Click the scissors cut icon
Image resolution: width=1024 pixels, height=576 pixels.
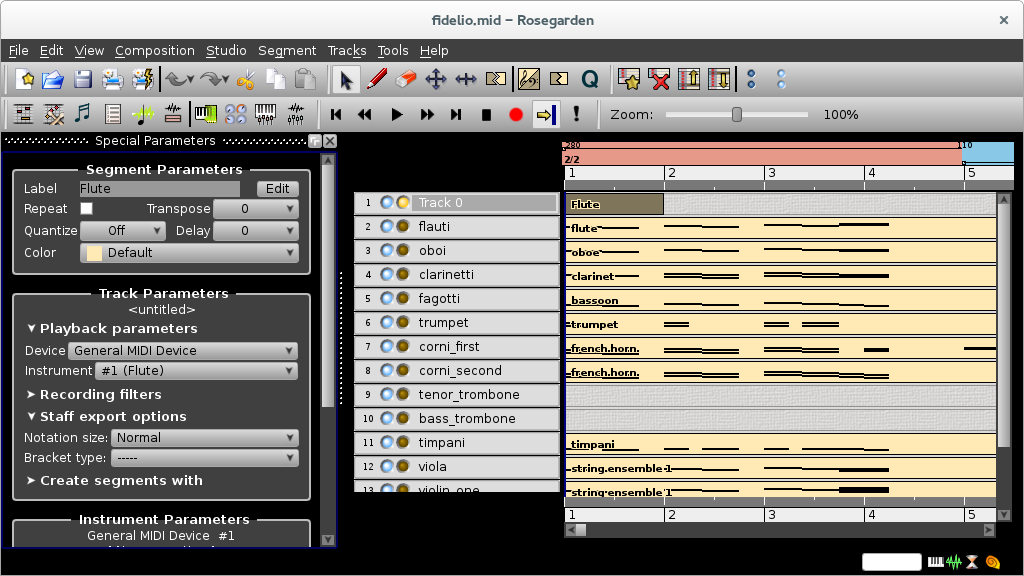coord(246,79)
